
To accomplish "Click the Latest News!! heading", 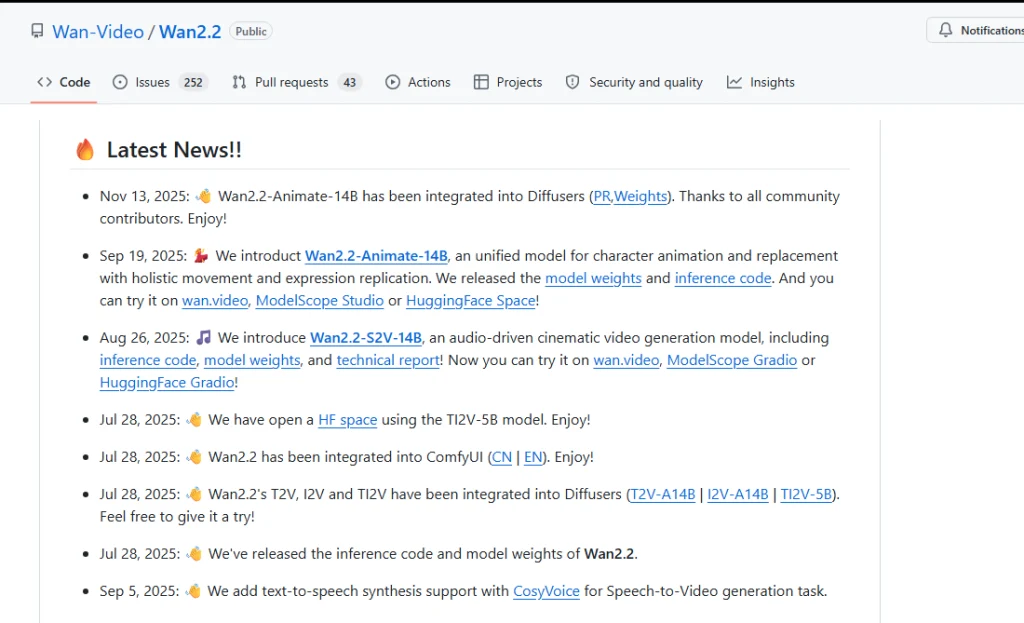I will [x=174, y=150].
